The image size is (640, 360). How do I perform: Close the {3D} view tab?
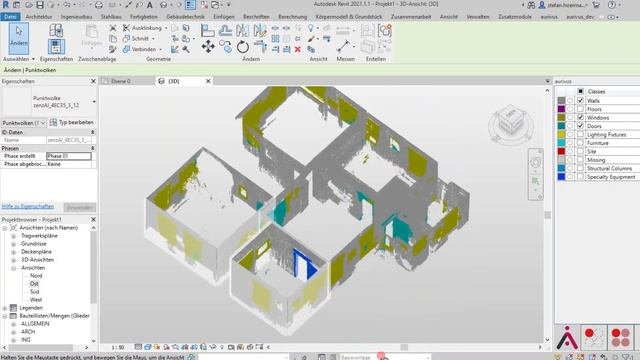pyautogui.click(x=208, y=81)
